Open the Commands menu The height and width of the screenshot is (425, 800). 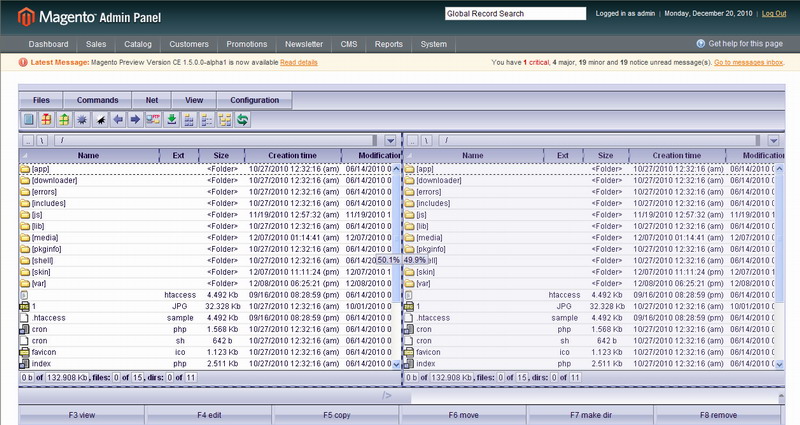tap(97, 100)
